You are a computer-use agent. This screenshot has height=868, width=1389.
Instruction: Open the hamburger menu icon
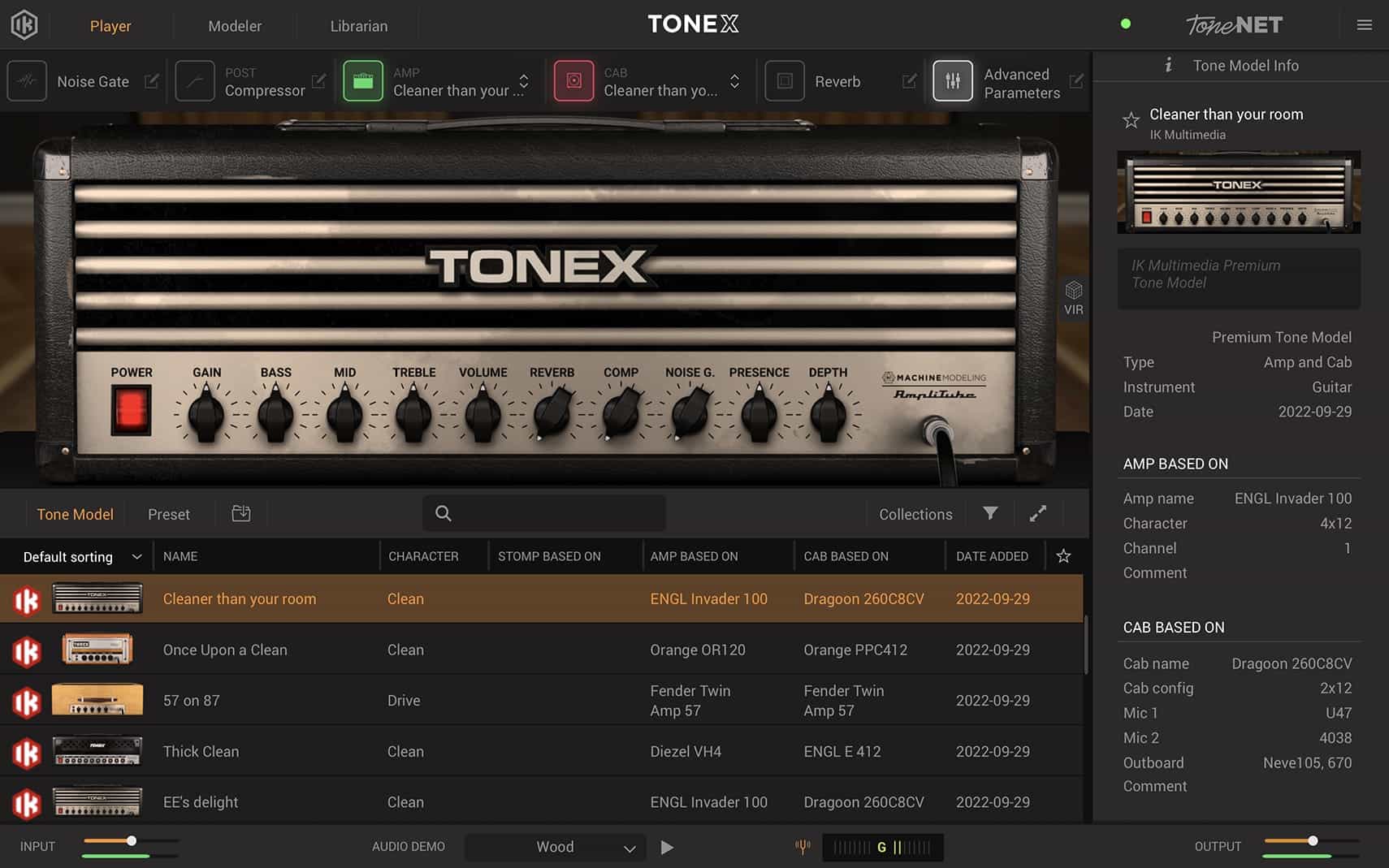coord(1365,25)
